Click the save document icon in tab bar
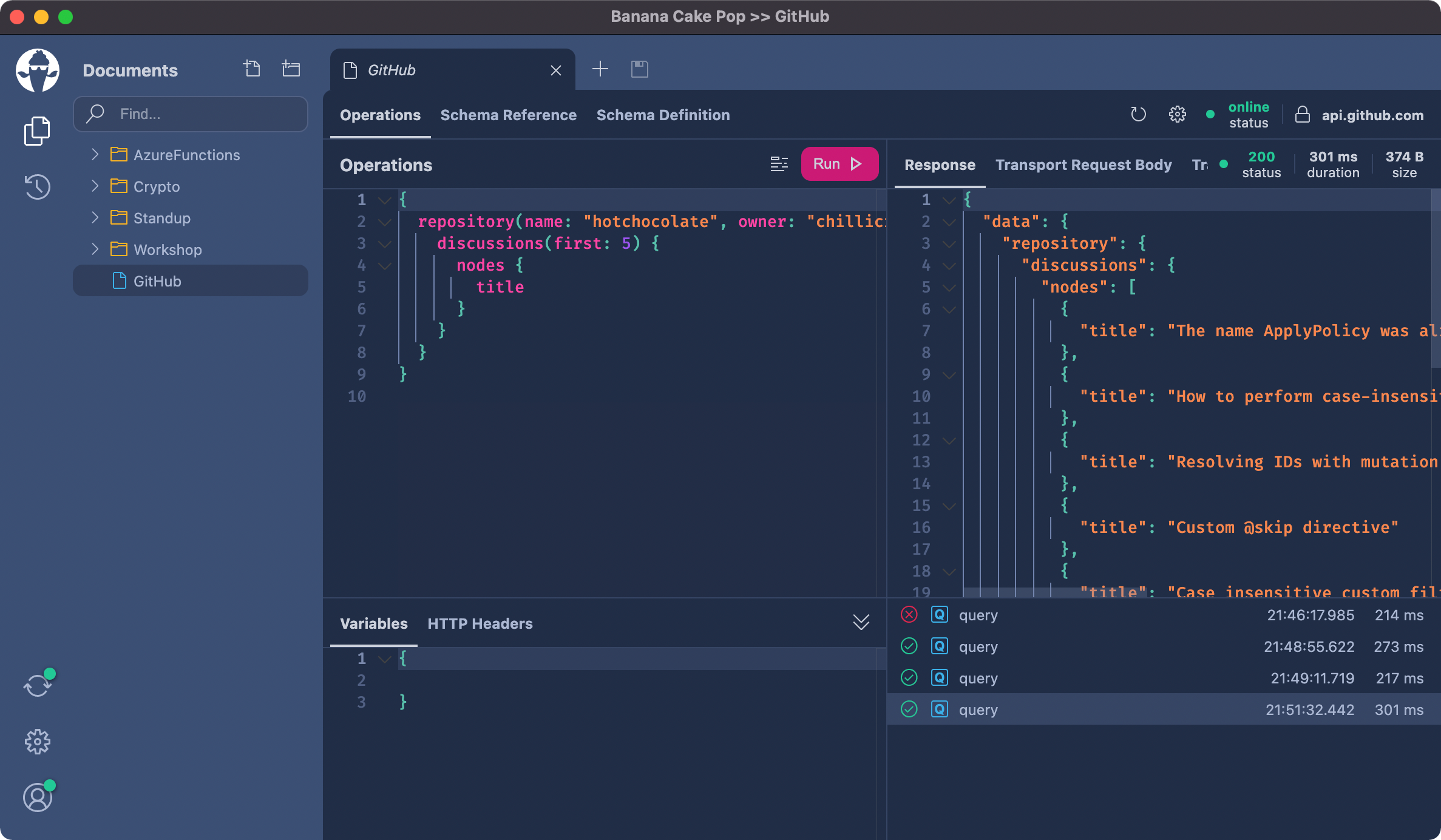 [639, 69]
